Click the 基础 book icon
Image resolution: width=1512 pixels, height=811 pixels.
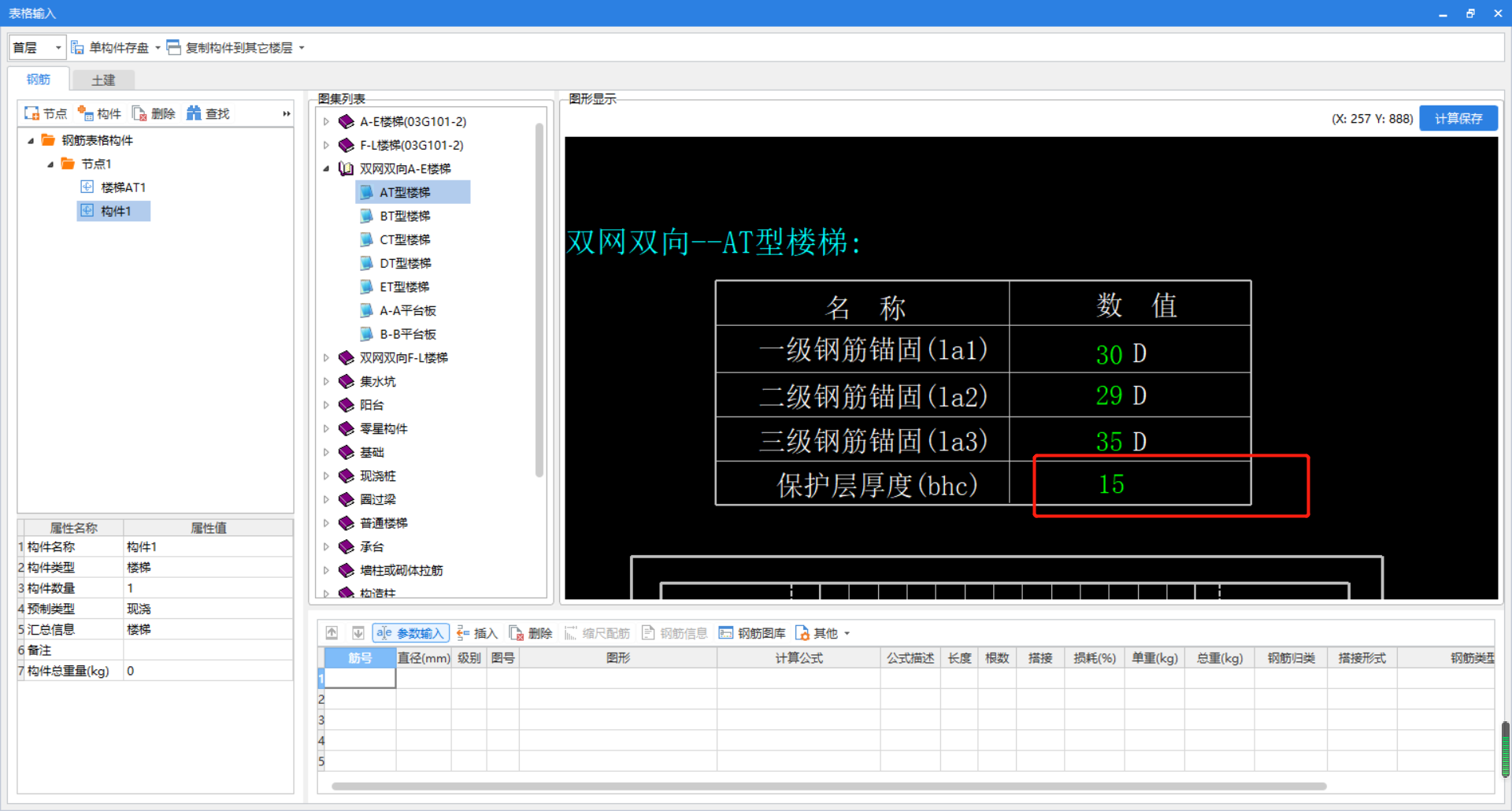click(x=346, y=452)
